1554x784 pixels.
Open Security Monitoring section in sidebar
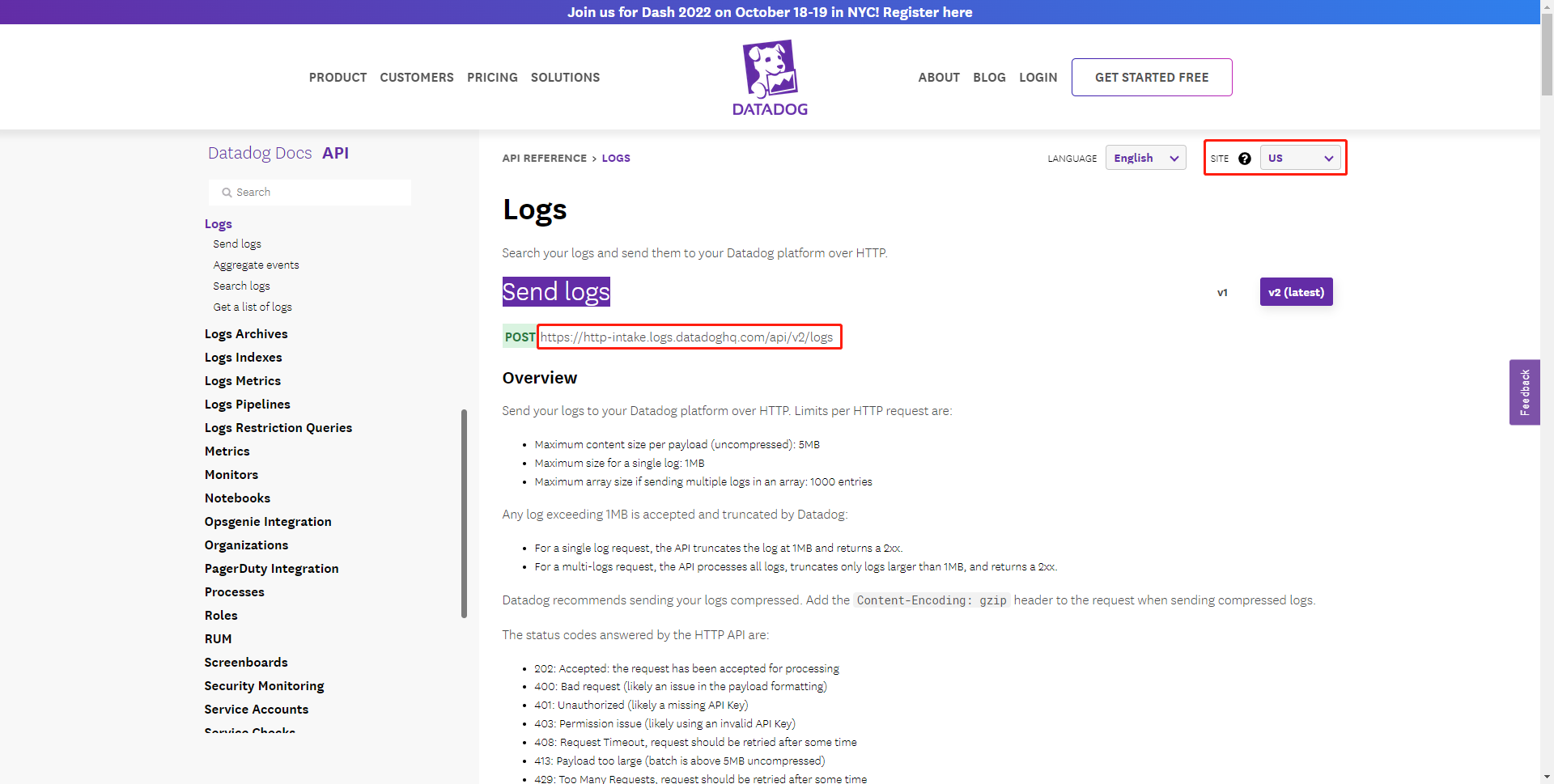[264, 686]
